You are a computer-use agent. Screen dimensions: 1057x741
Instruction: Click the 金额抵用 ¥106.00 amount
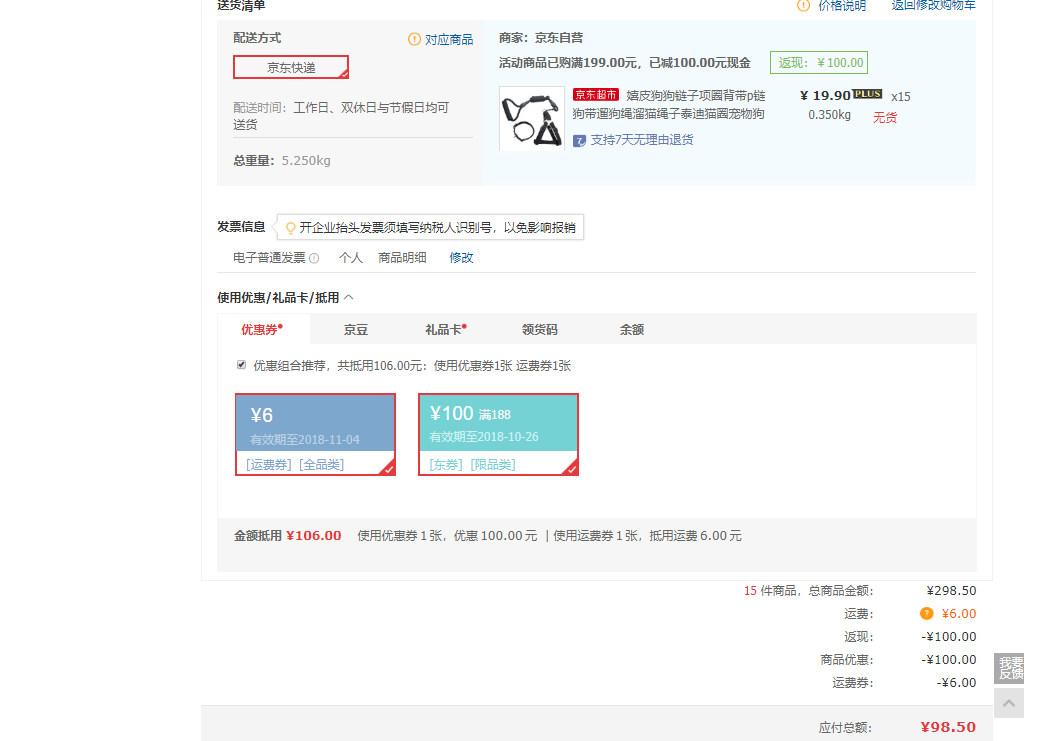coord(313,535)
